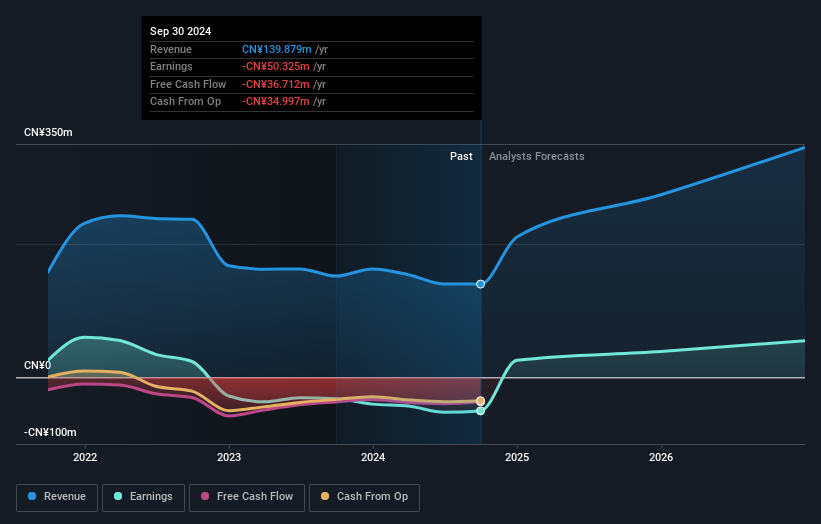Click the 2026 x-axis label

click(x=661, y=457)
